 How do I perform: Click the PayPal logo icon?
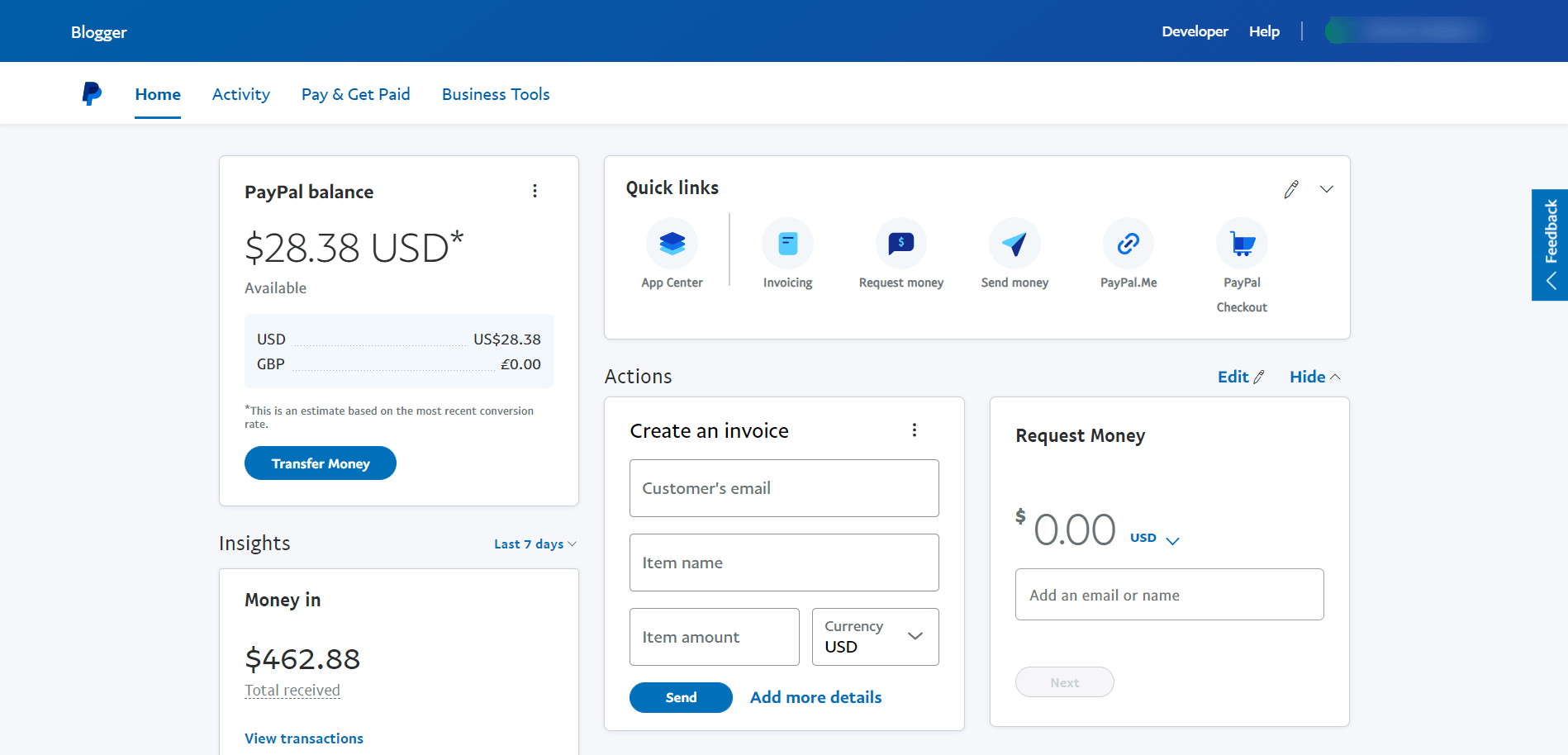point(92,93)
